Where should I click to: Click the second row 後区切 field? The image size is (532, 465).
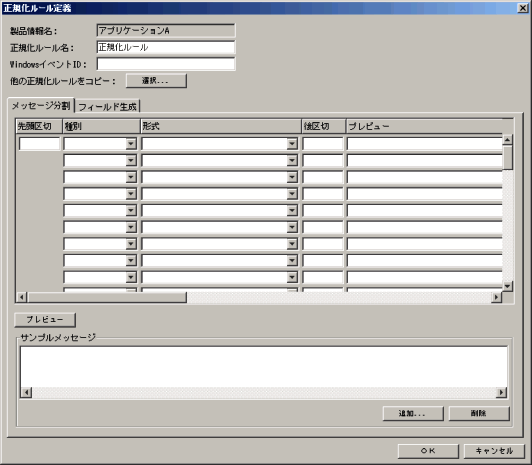click(323, 160)
